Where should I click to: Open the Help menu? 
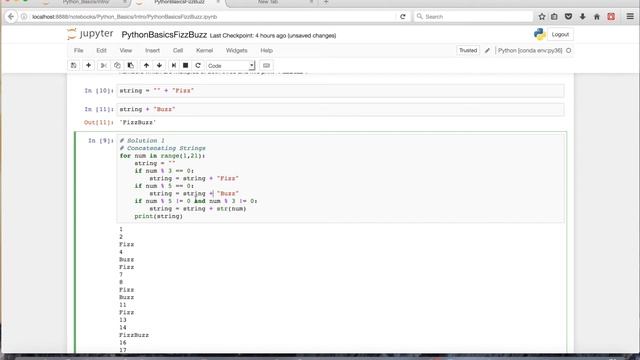click(266, 51)
